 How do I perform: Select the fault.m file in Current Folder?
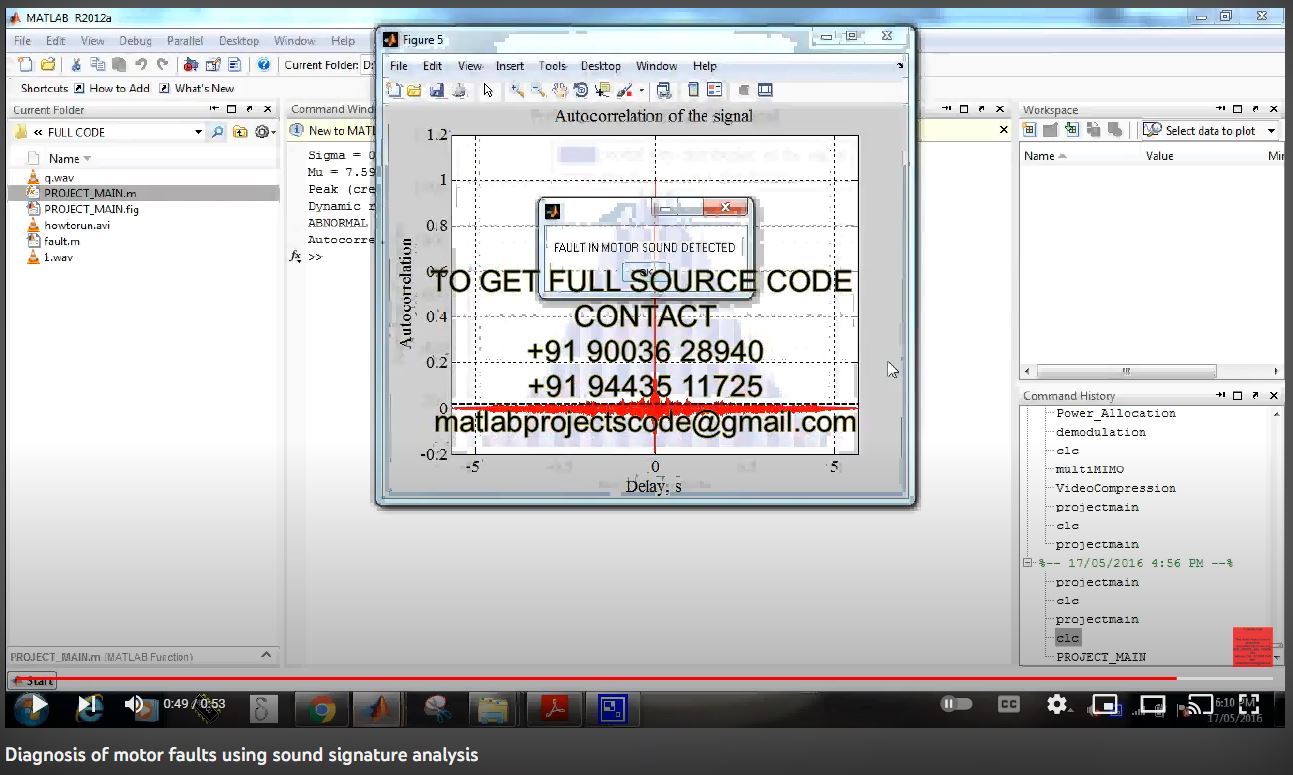pos(61,241)
